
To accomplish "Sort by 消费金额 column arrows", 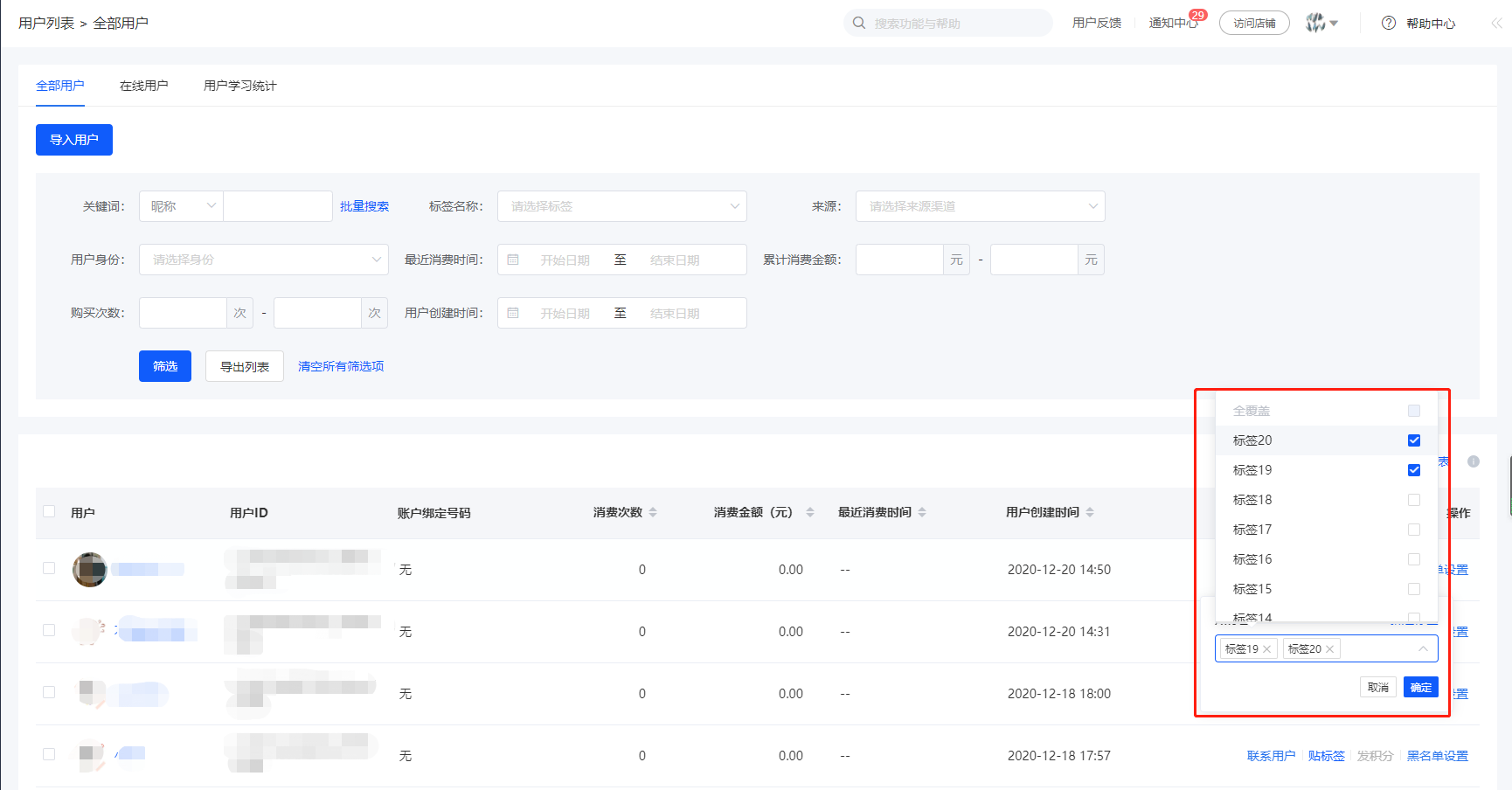I will [x=810, y=512].
